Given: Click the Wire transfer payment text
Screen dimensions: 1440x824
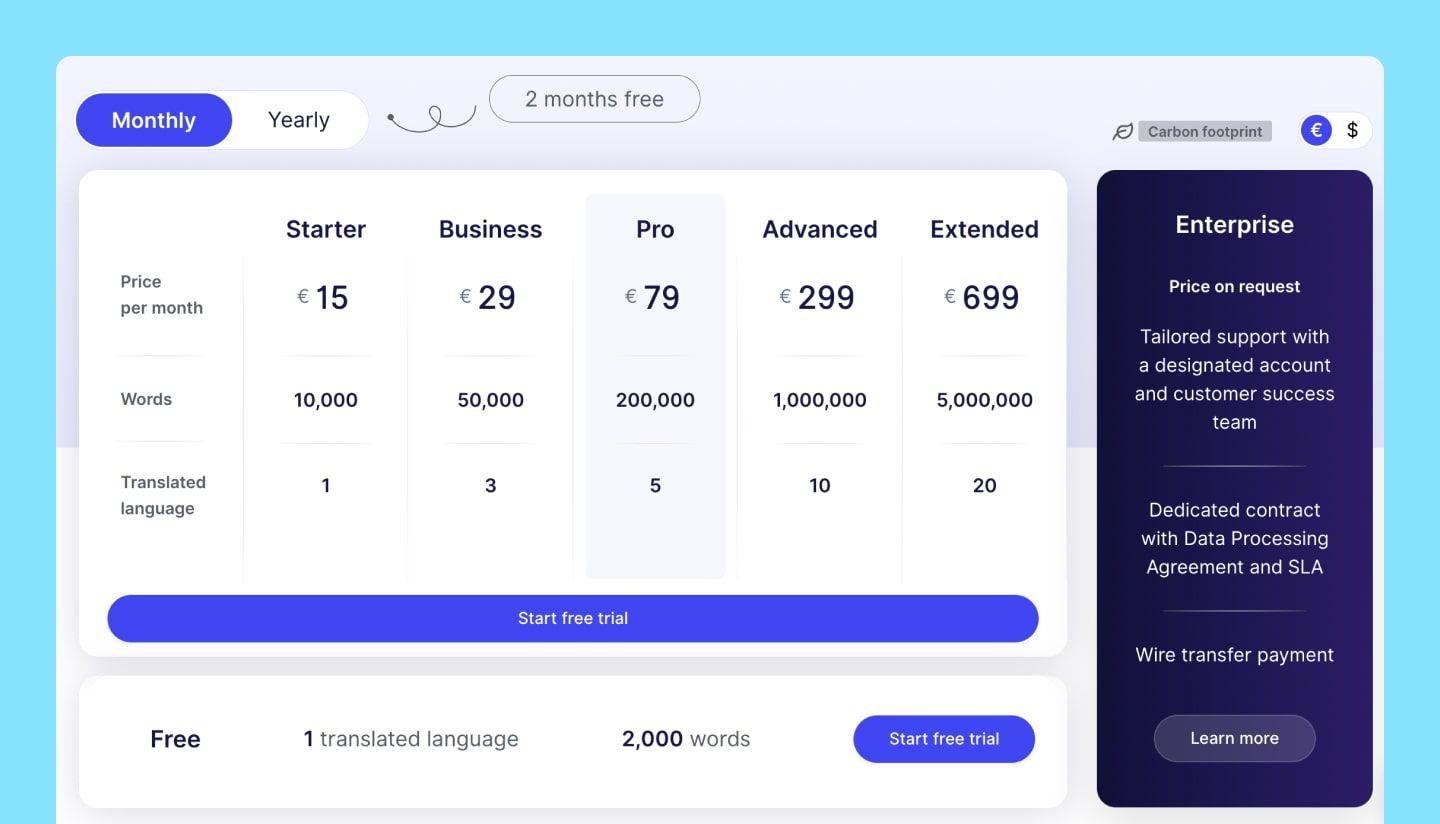Looking at the screenshot, I should click(x=1234, y=655).
